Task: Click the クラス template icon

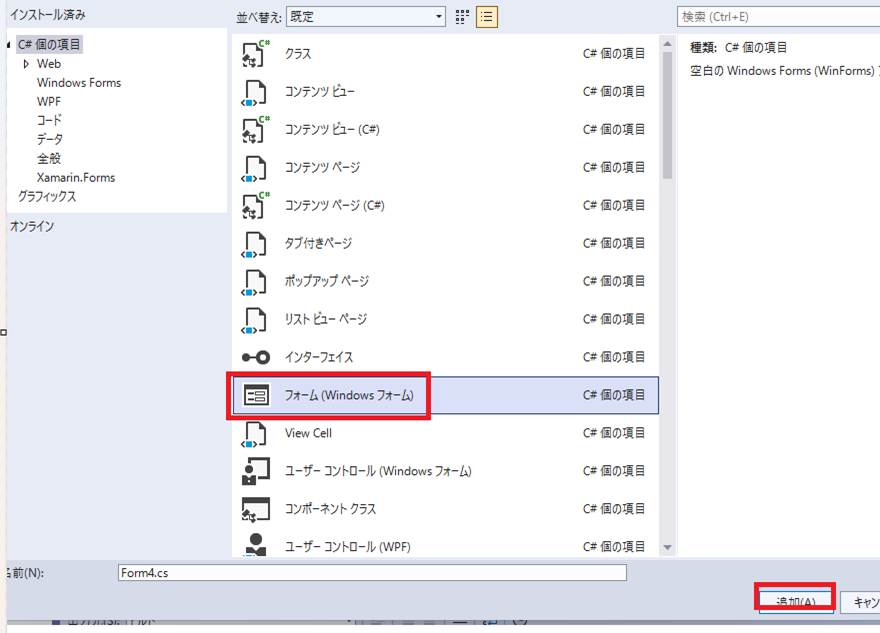Action: pyautogui.click(x=256, y=54)
